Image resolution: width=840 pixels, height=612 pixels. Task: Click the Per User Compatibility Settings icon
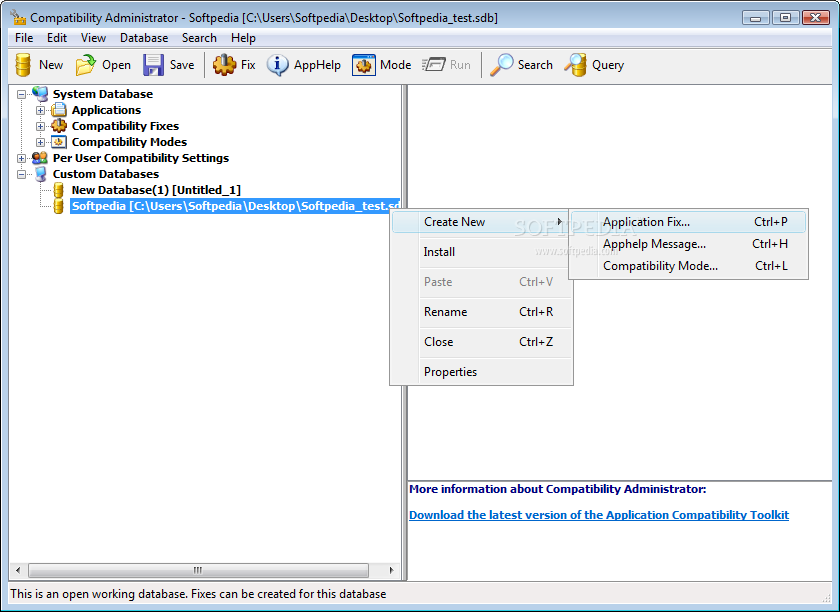coord(40,158)
